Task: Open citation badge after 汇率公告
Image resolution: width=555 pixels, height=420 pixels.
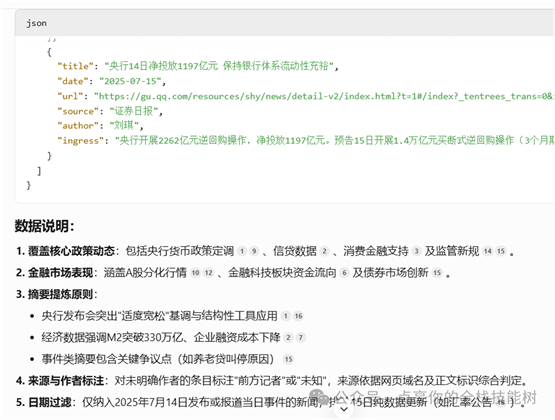Action: click(x=501, y=402)
